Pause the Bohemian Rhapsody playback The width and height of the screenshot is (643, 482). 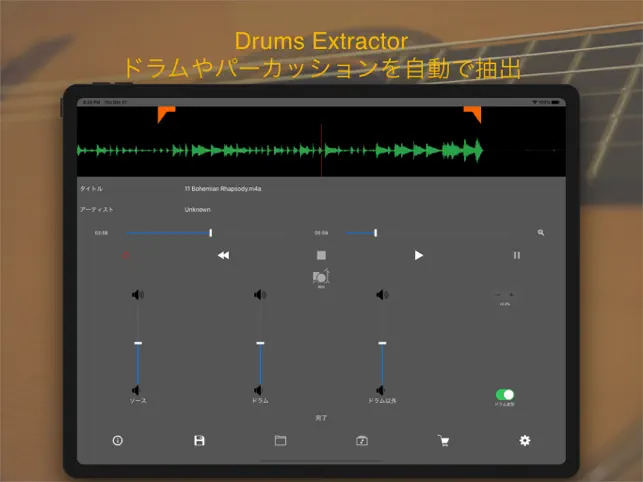pos(517,255)
